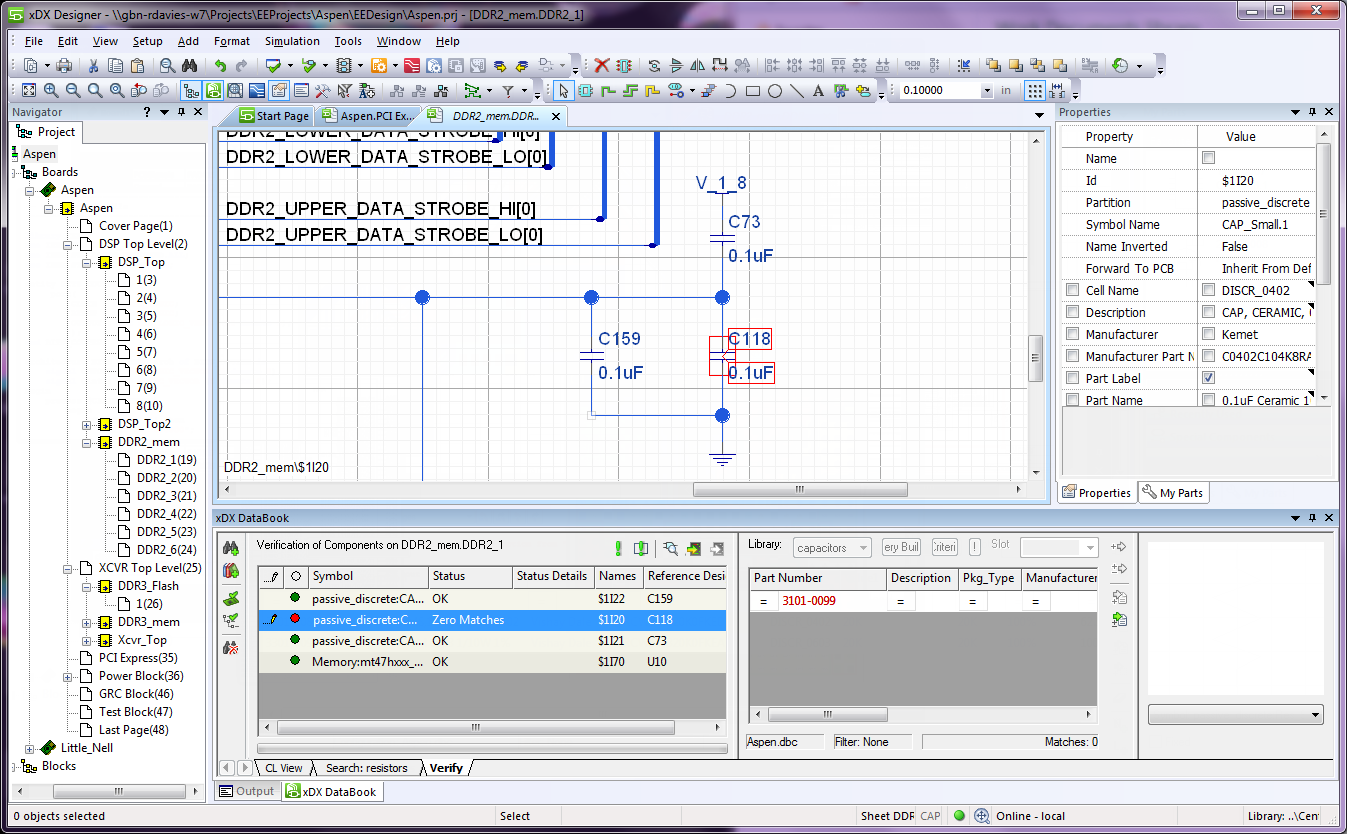Select the Rectangle drawing tool
Image resolution: width=1347 pixels, height=834 pixels.
[753, 91]
